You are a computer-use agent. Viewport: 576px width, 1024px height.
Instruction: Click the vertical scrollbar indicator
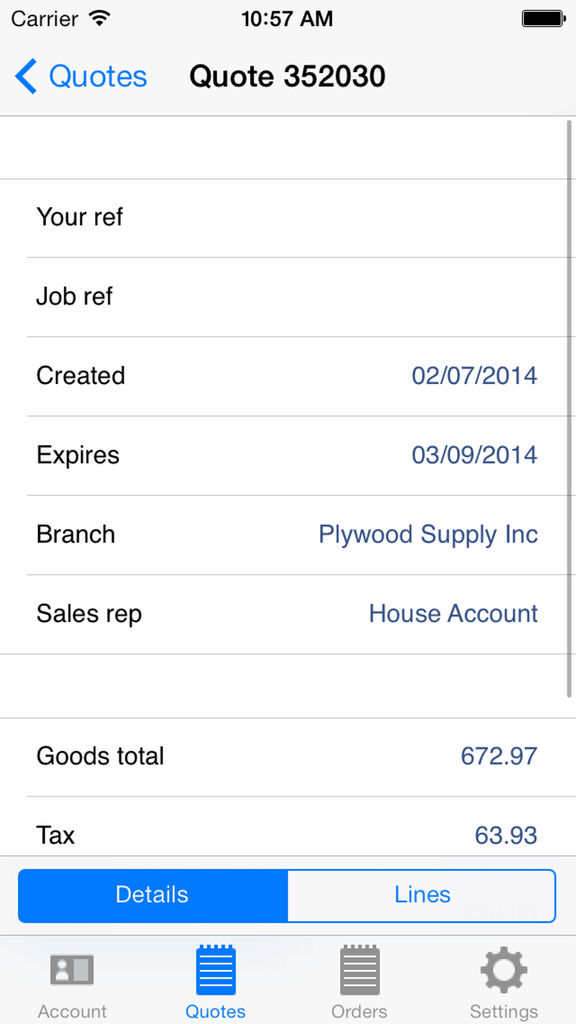tap(571, 410)
